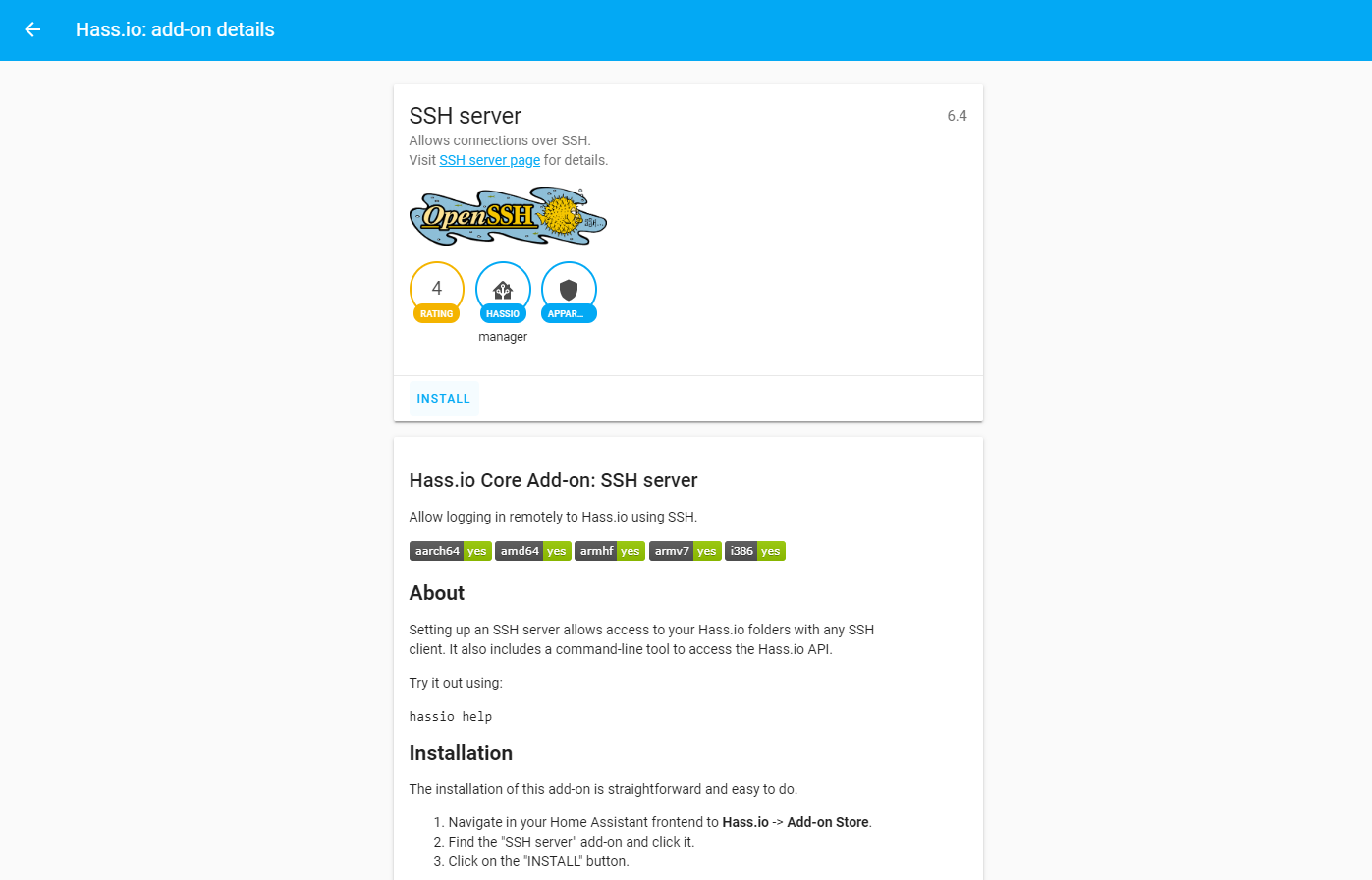Viewport: 1372px width, 880px height.
Task: Click the SSH server card title
Action: pyautogui.click(x=466, y=116)
